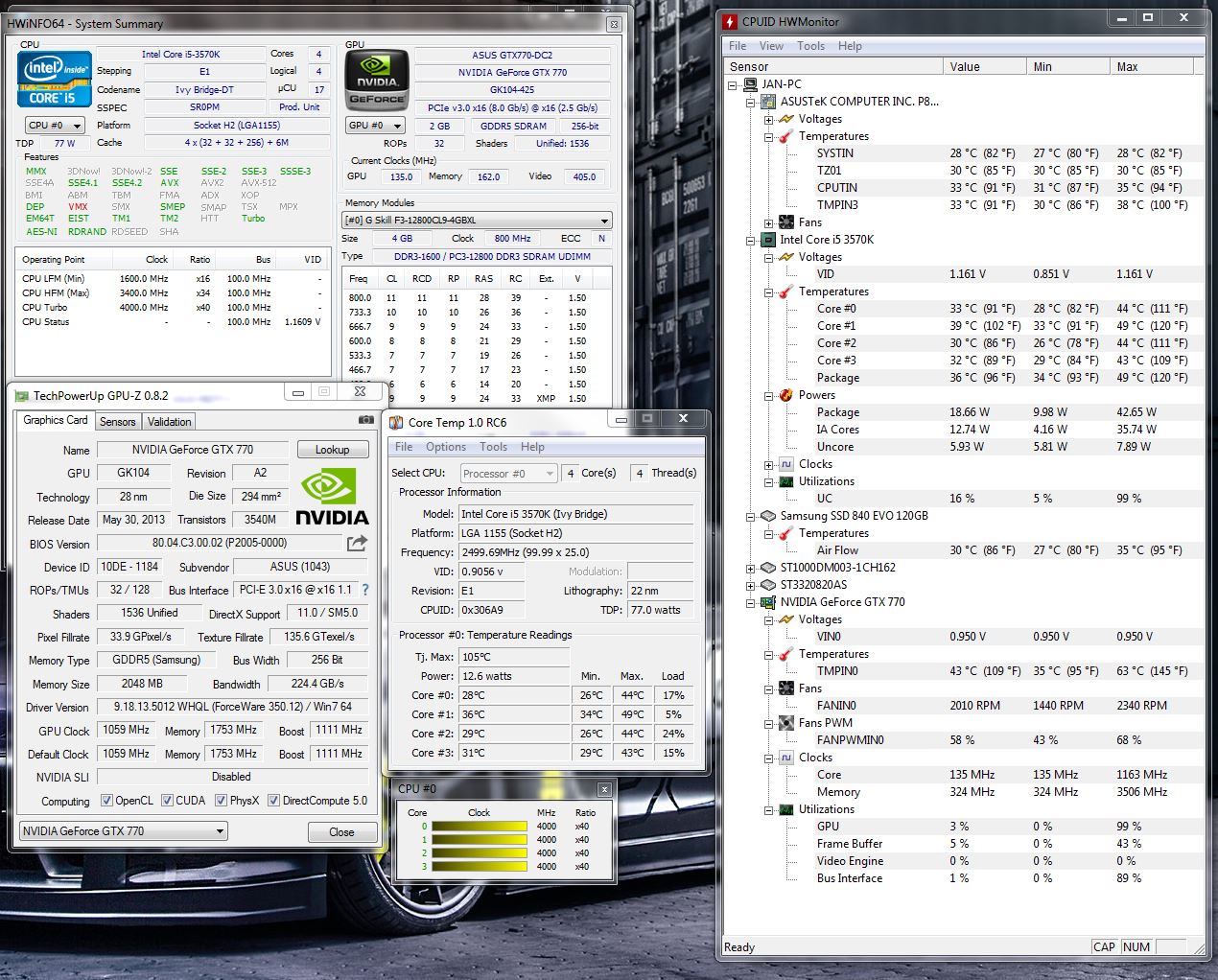1218x980 pixels.
Task: Click the Utilizations icon under GTX 770
Action: [786, 809]
